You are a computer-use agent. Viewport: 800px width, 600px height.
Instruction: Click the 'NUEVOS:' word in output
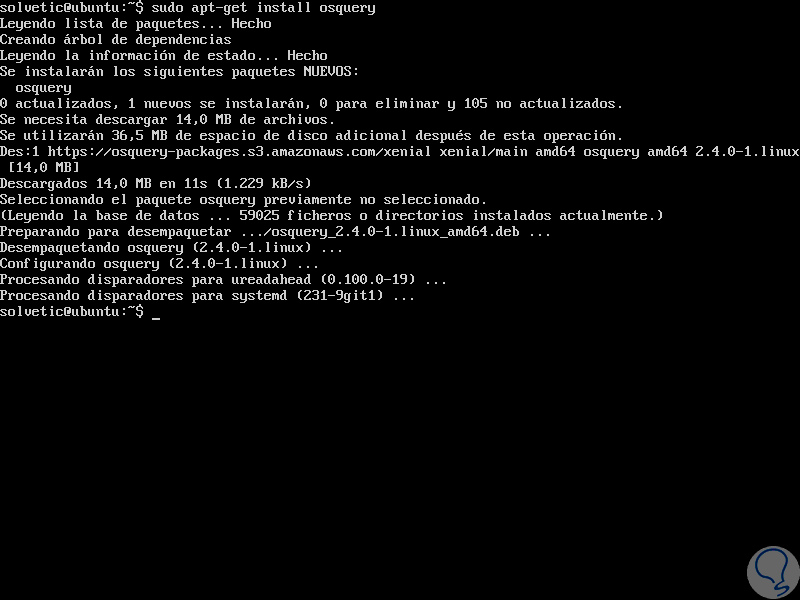point(331,71)
